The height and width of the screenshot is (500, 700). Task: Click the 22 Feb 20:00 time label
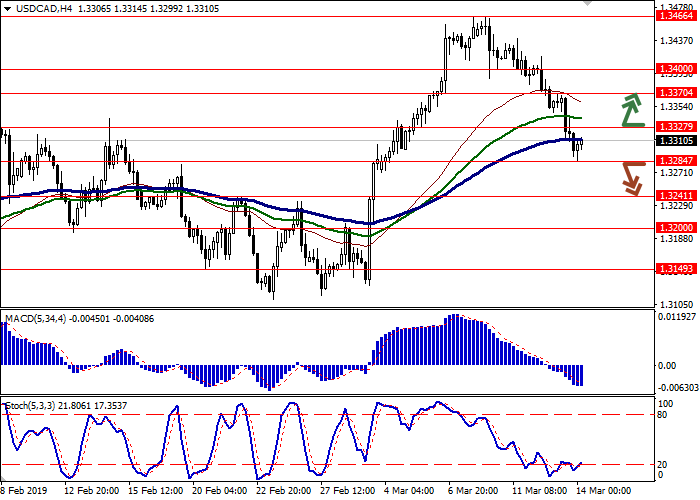click(283, 491)
